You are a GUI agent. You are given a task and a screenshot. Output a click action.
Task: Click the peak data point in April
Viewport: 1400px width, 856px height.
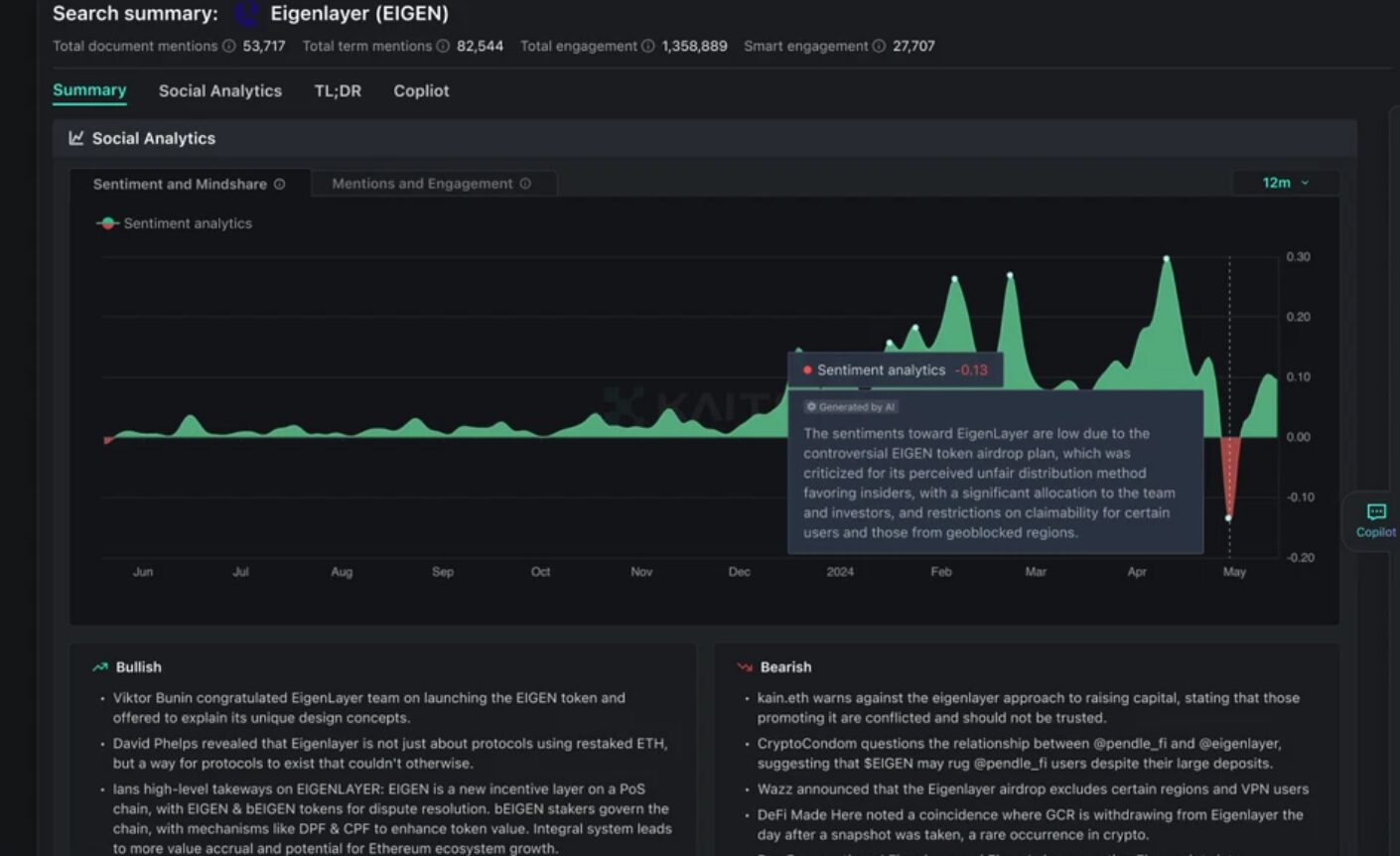1167,258
